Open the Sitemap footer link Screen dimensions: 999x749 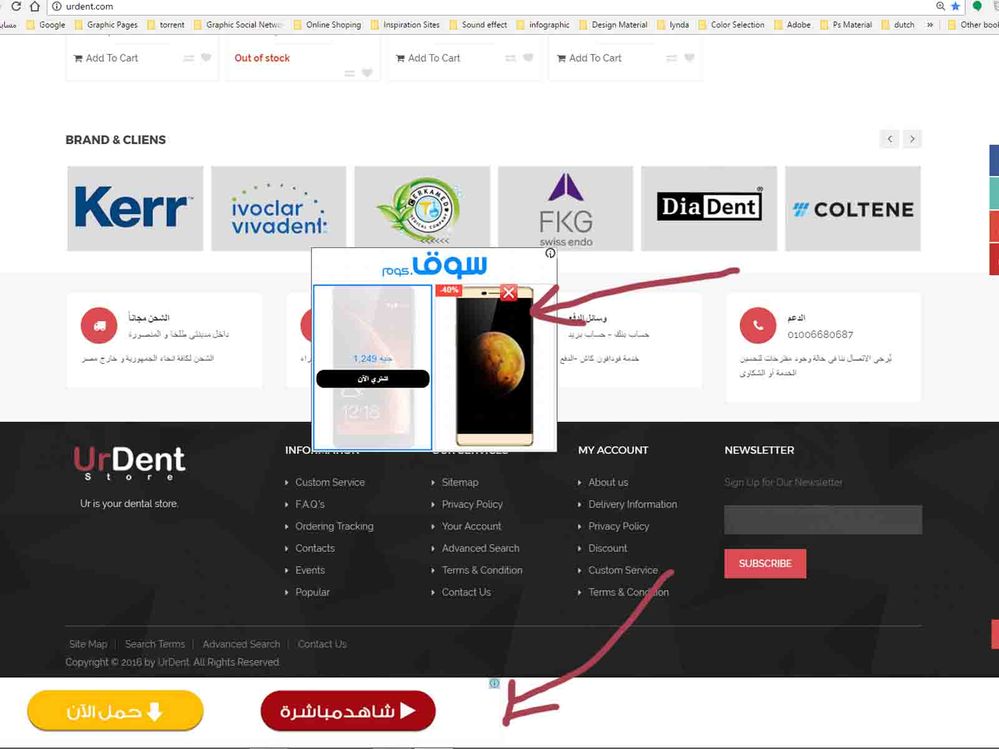[x=460, y=482]
